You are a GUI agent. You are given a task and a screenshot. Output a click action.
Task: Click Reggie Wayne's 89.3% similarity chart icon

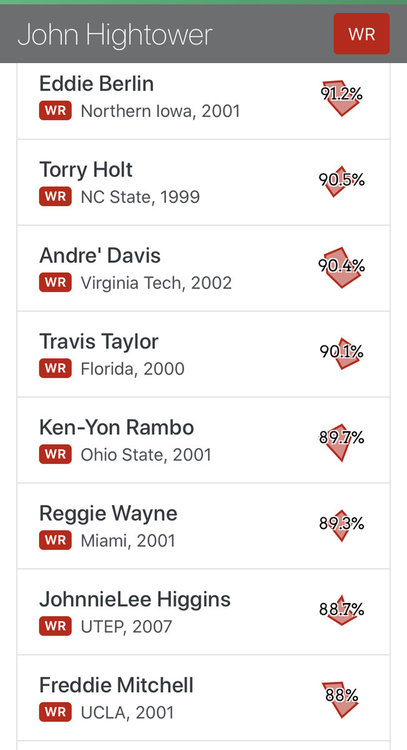tap(341, 525)
